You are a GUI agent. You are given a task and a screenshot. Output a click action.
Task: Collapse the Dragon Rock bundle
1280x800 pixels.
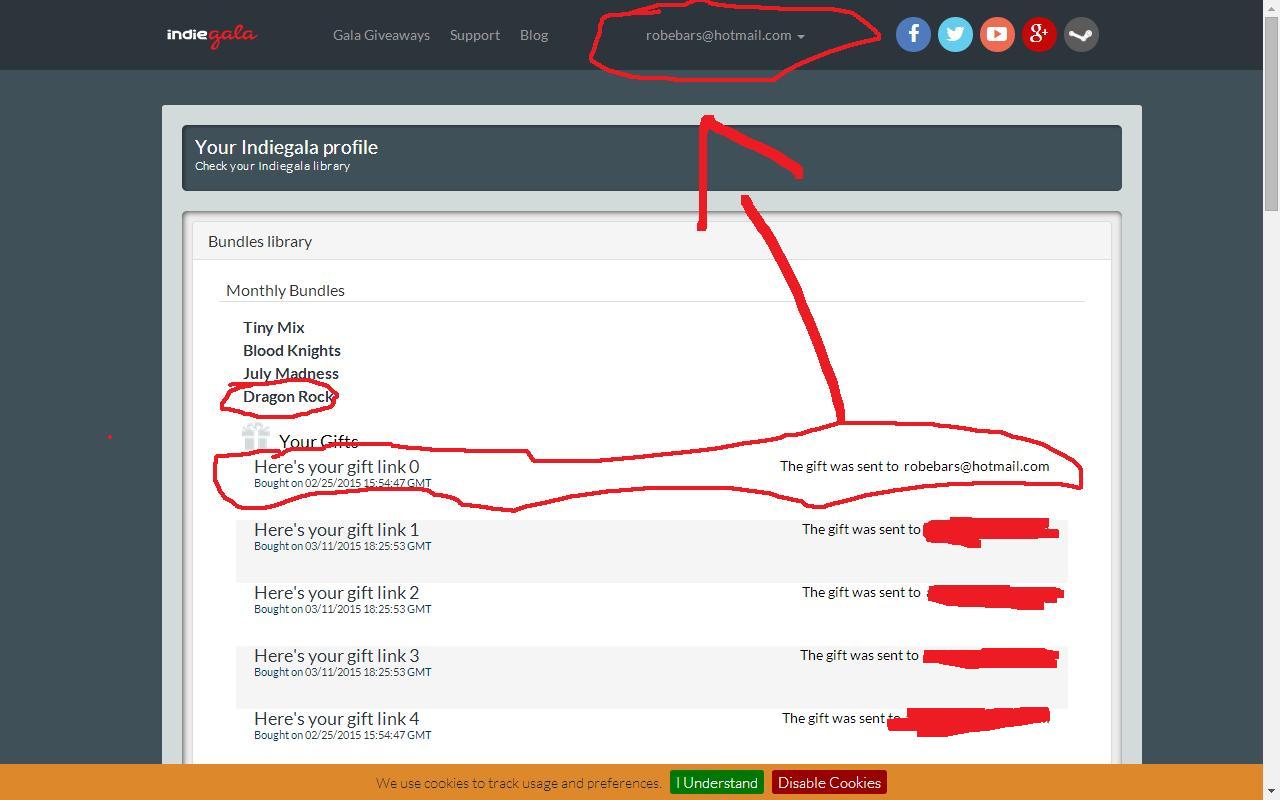[x=288, y=396]
